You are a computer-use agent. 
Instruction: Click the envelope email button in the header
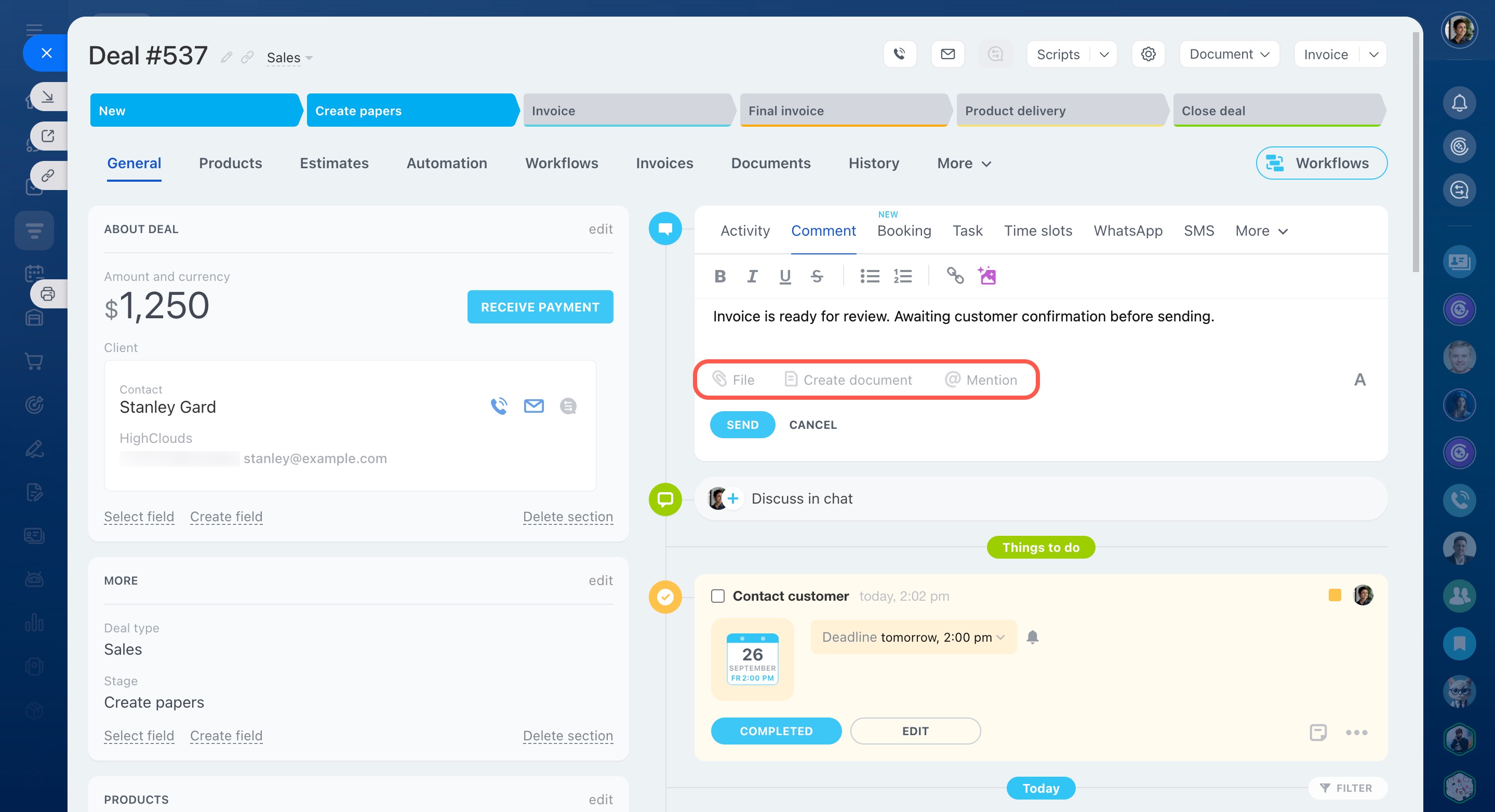tap(947, 55)
